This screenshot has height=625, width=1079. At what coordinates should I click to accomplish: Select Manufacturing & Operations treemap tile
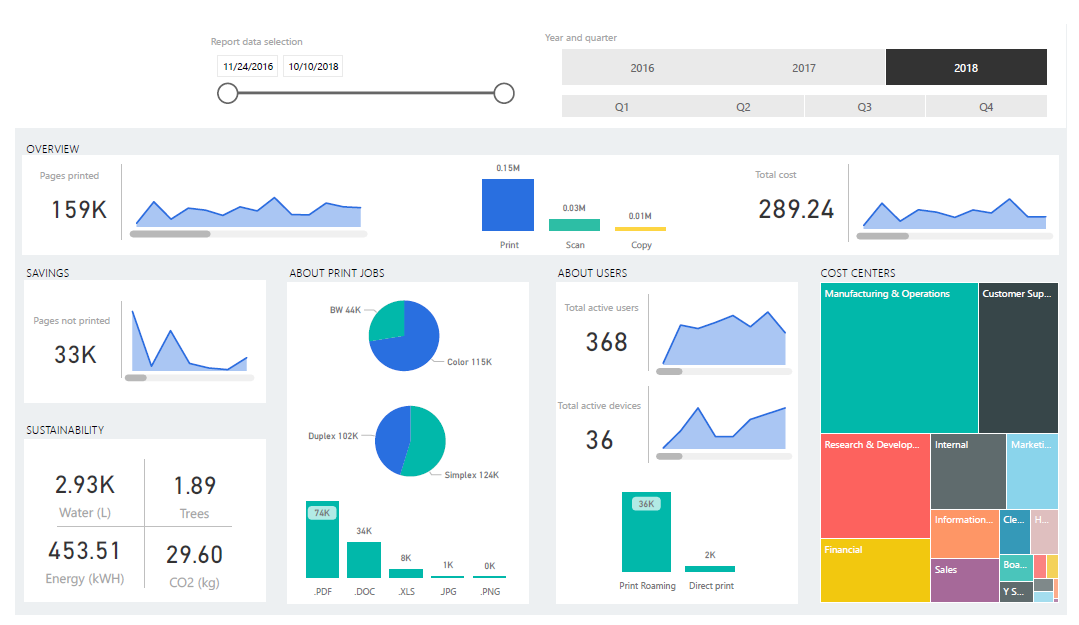point(898,360)
